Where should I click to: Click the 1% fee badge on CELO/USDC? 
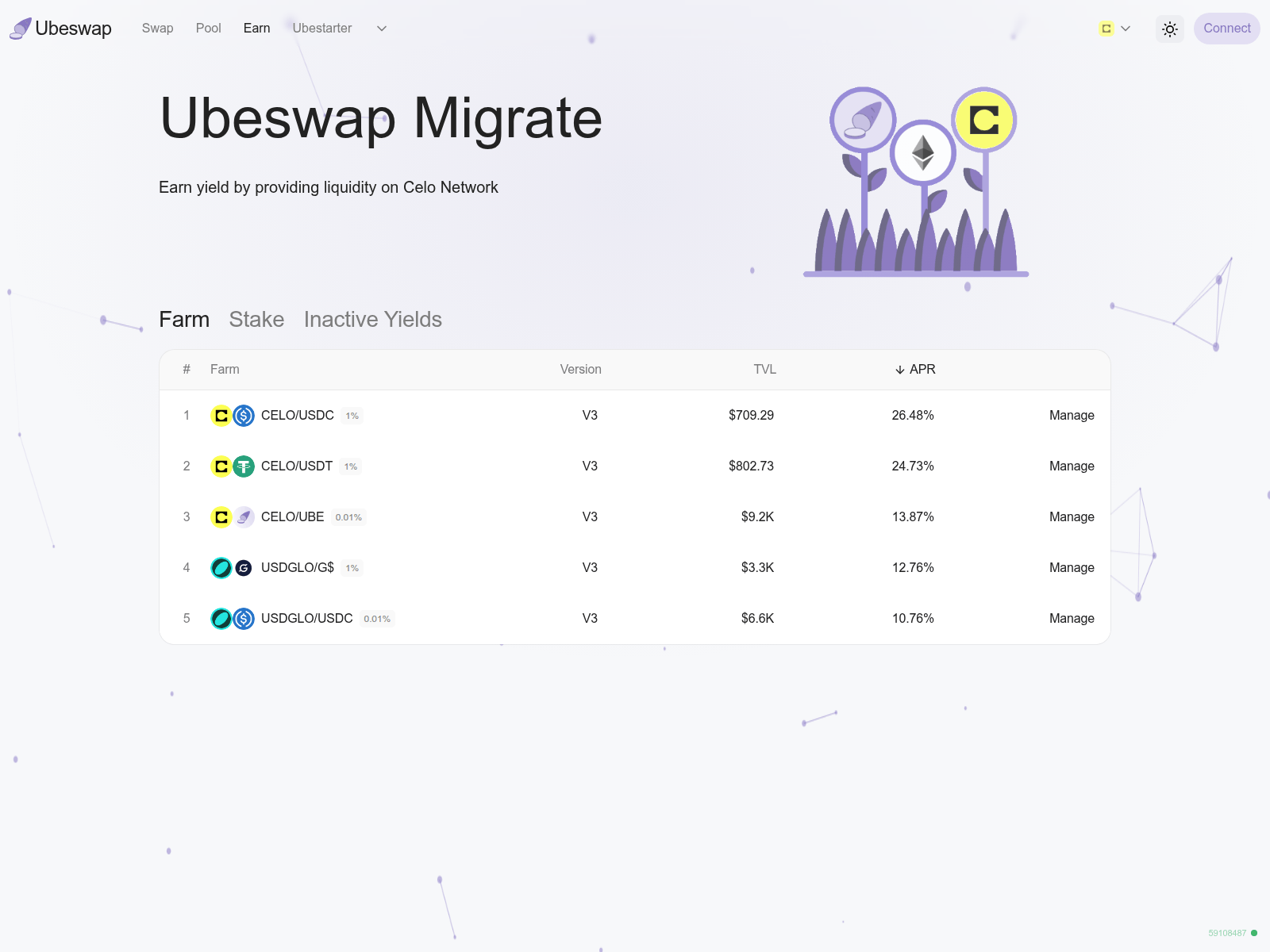pyautogui.click(x=352, y=416)
